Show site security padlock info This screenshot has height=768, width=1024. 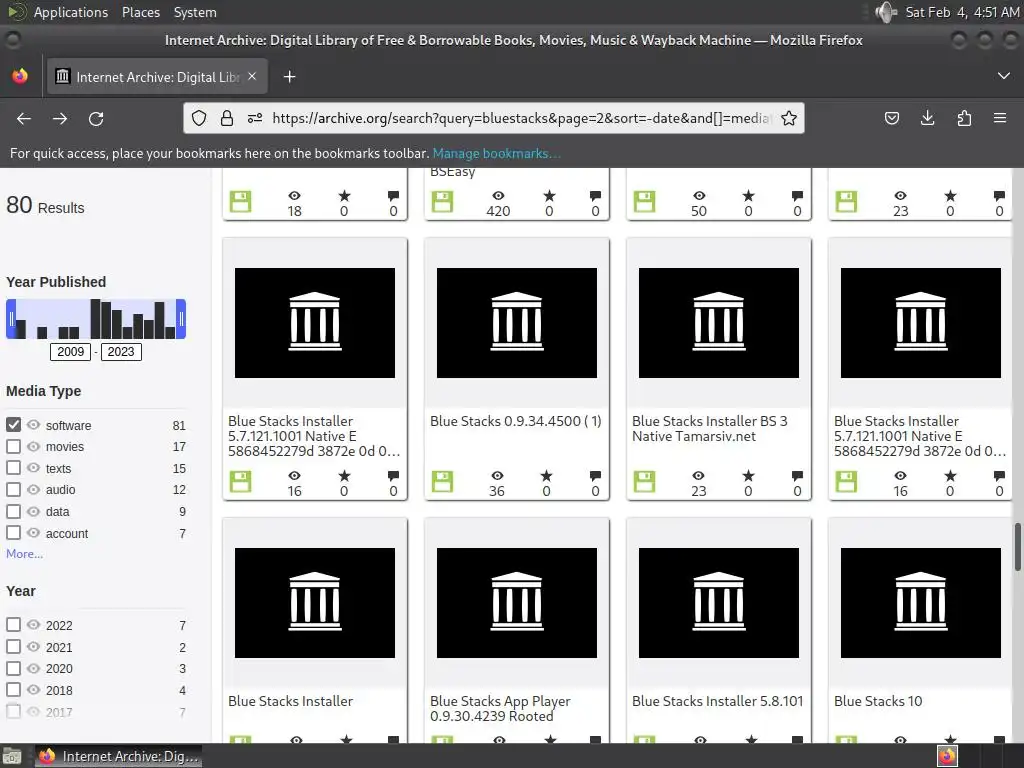[227, 118]
